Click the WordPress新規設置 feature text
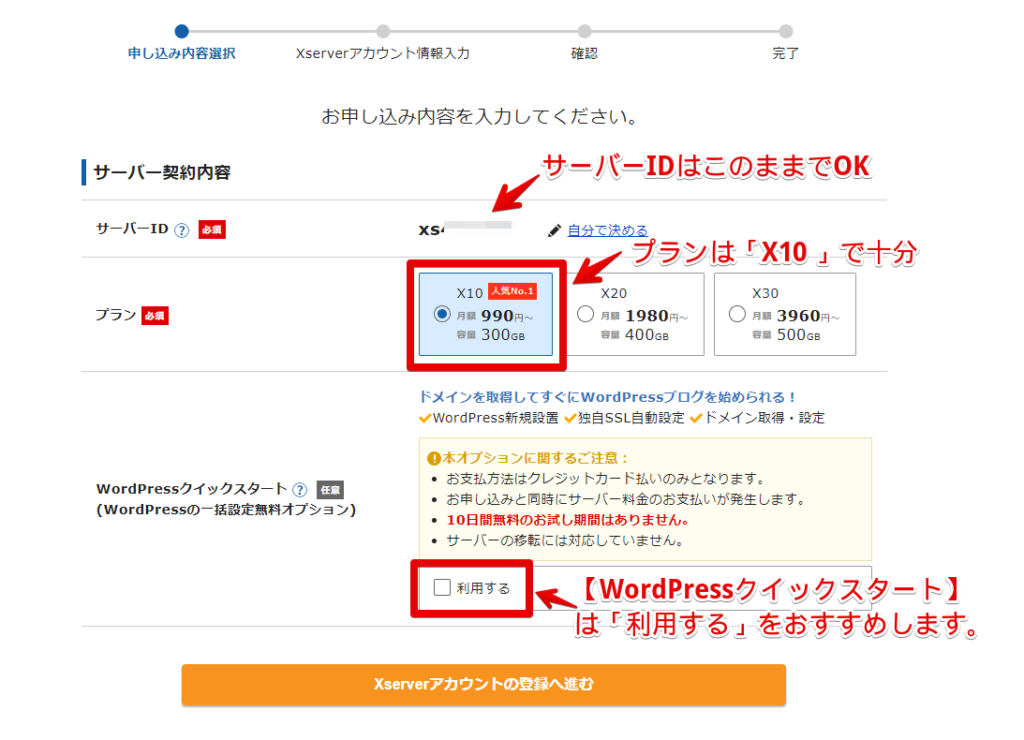 pyautogui.click(x=496, y=418)
